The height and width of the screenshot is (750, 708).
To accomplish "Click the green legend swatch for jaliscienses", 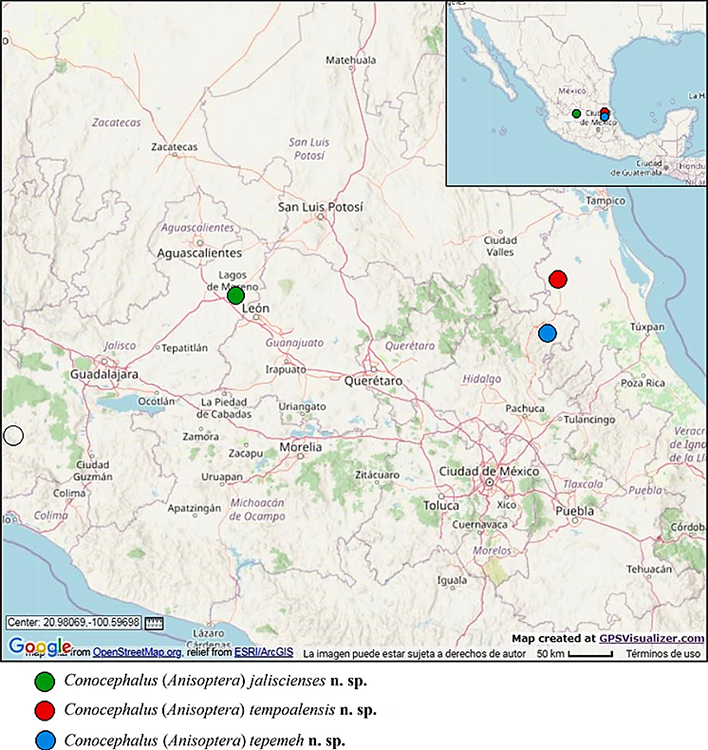I will point(44,682).
